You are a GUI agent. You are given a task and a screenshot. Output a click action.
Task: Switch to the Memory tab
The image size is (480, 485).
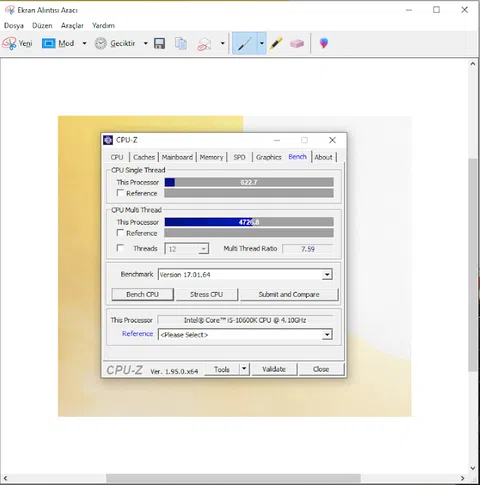pyautogui.click(x=211, y=157)
